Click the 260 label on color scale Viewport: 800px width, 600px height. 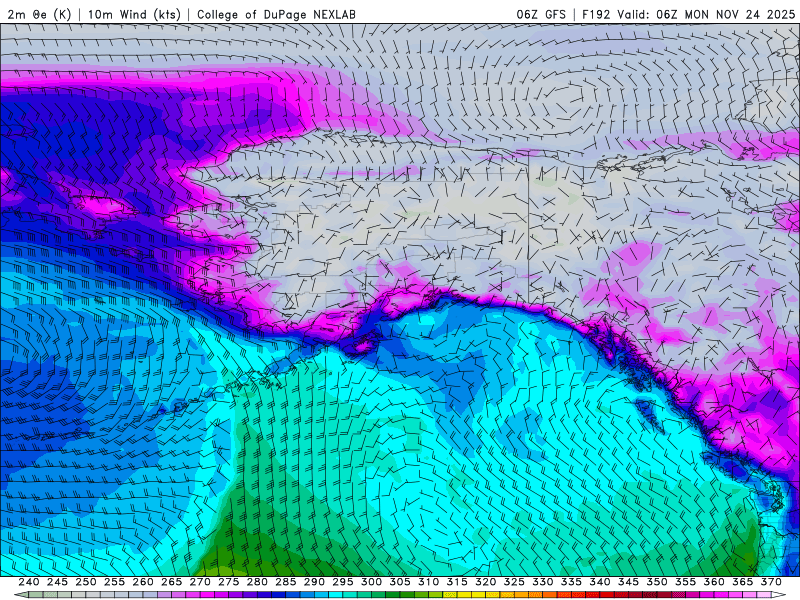(143, 582)
